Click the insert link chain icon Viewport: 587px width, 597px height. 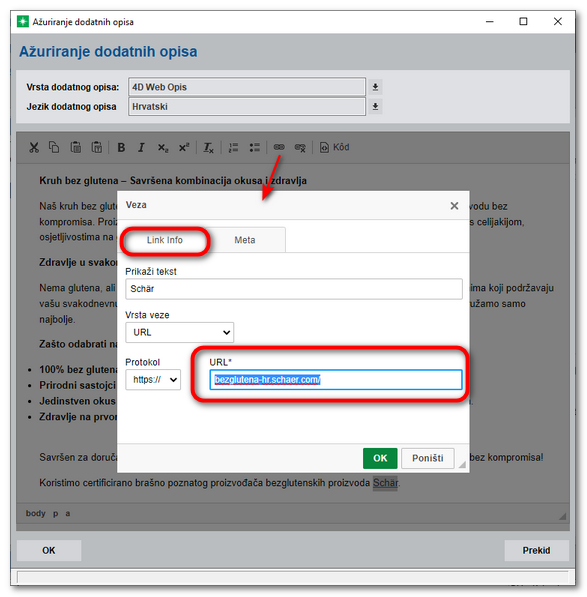tap(279, 147)
